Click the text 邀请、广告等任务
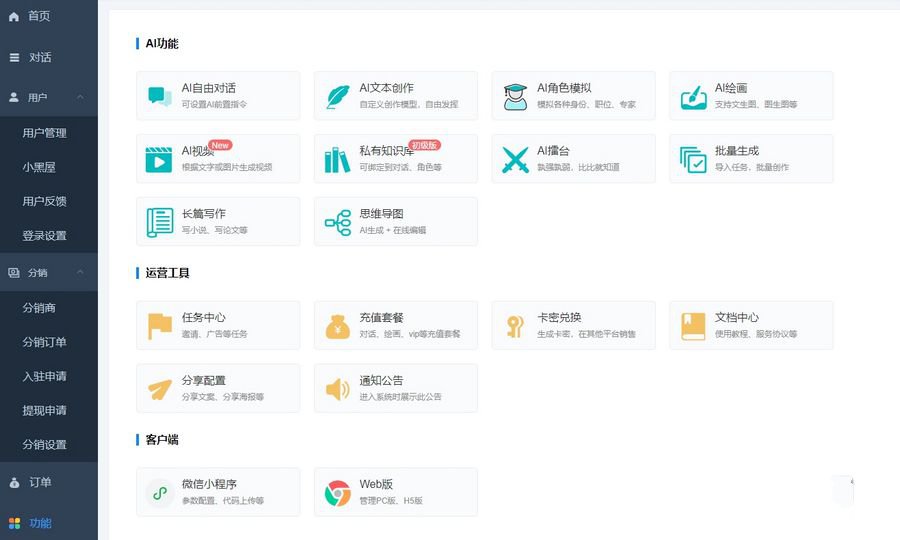 (215, 334)
